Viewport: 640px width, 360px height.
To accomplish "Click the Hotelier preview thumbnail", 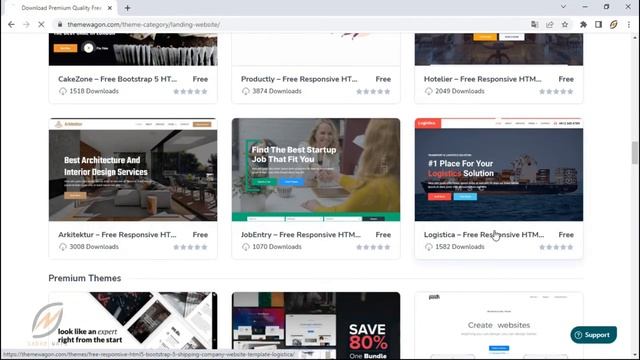I will [x=499, y=49].
